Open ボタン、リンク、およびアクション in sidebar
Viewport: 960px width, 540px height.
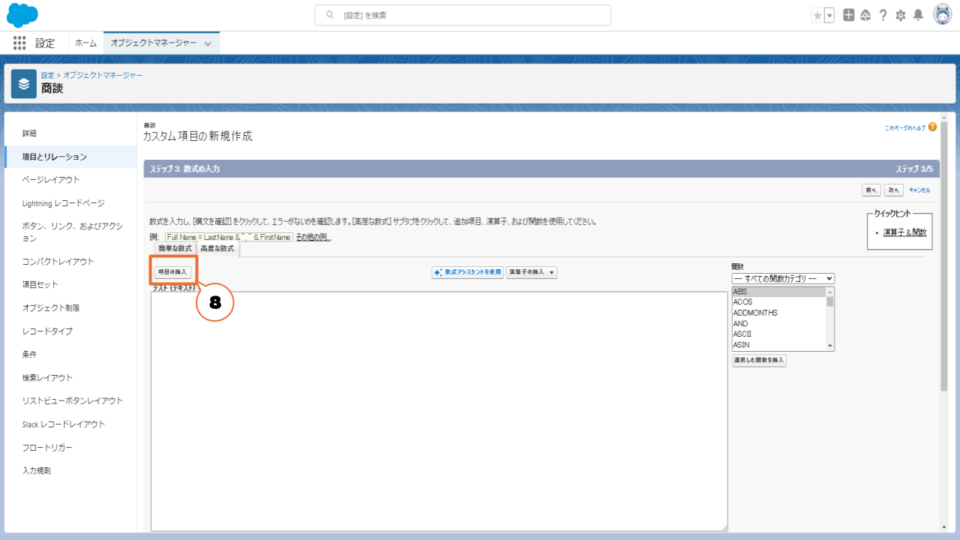click(x=72, y=232)
